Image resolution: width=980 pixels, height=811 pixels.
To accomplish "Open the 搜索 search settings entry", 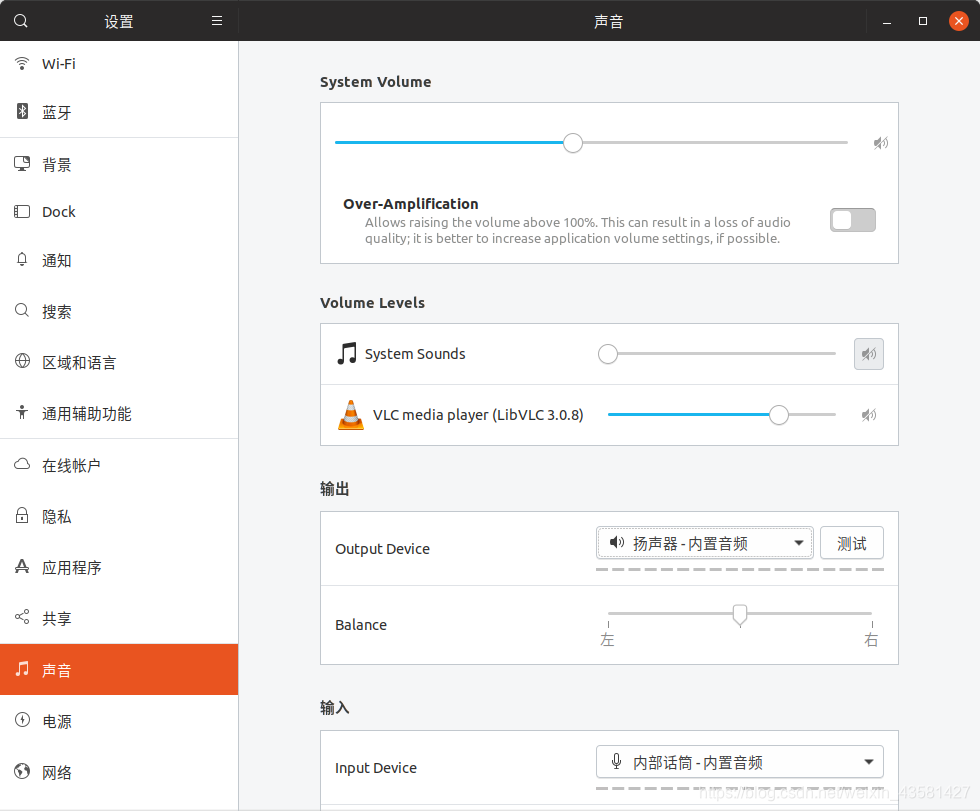I will pos(119,311).
